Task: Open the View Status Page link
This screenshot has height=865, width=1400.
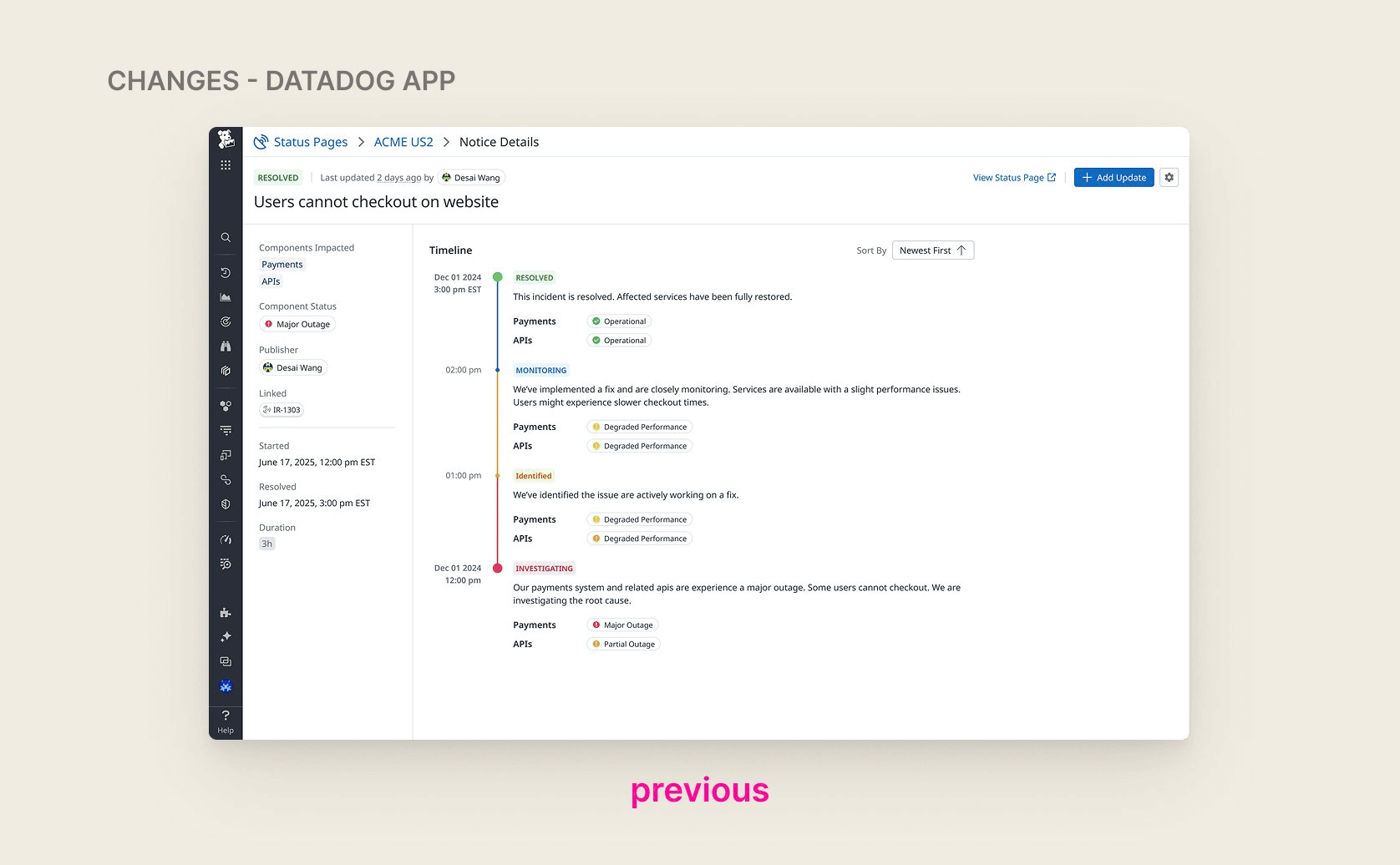Action: point(1014,178)
